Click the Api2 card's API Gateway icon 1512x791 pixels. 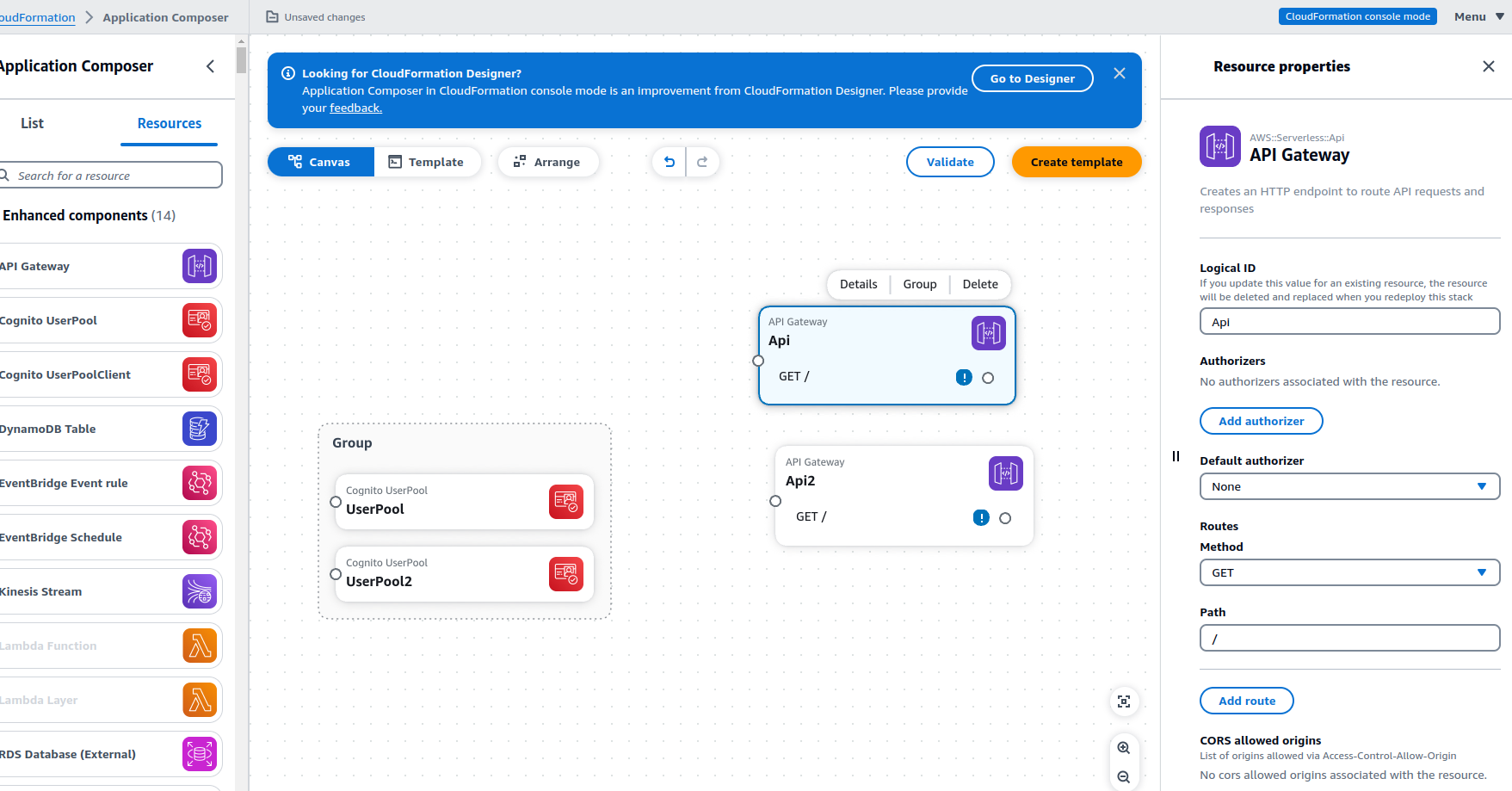click(x=1006, y=473)
